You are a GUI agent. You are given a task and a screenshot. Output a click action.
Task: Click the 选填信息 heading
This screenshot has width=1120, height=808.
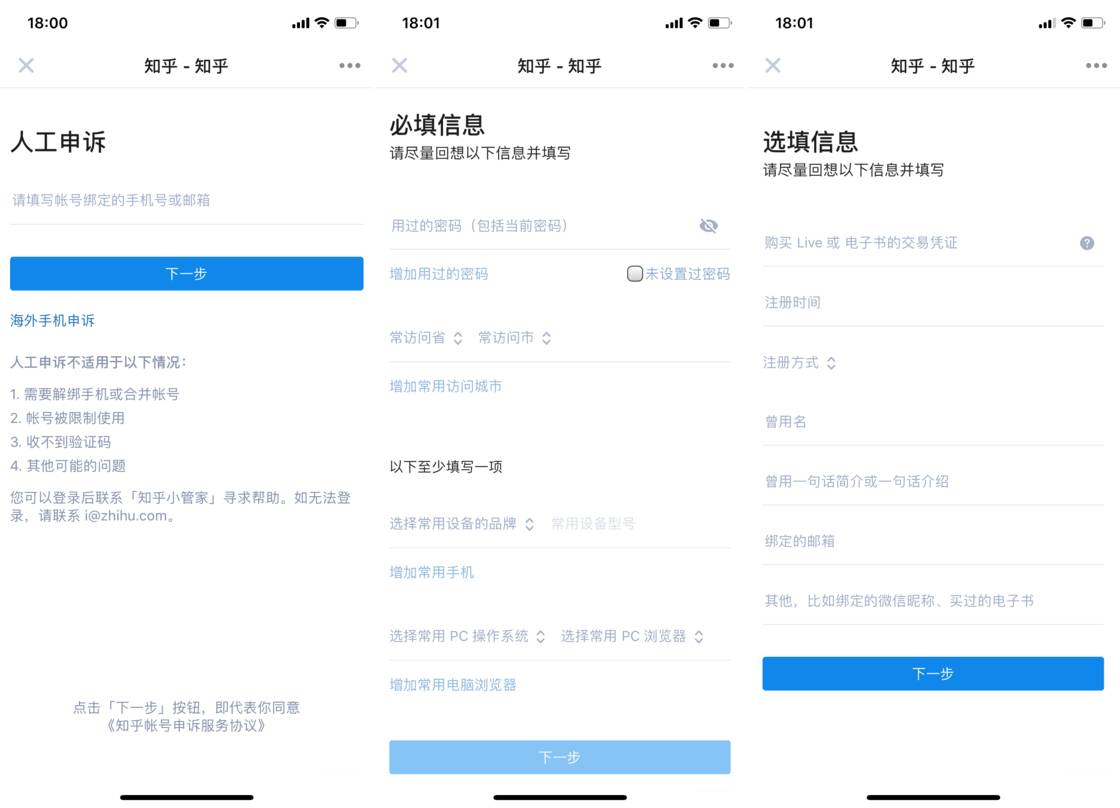click(810, 141)
